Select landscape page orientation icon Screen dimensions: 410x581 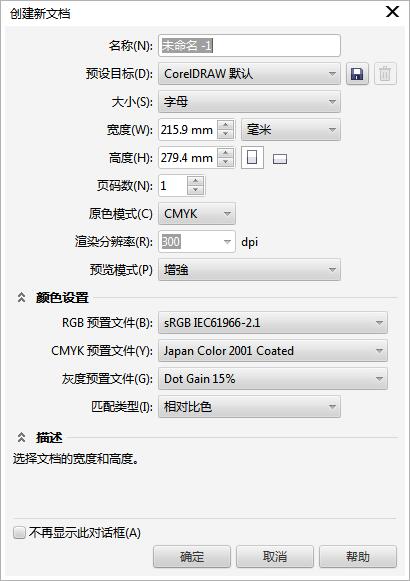(x=280, y=159)
